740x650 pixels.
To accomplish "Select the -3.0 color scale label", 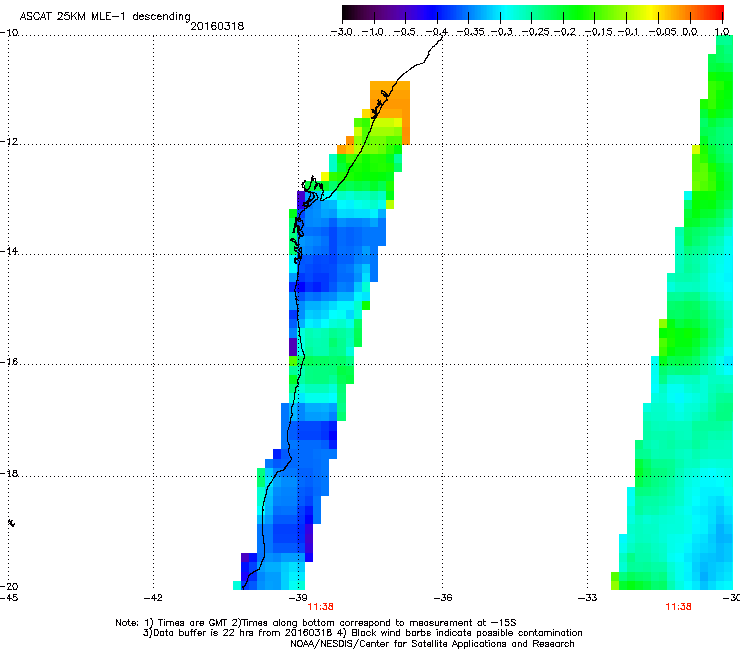I will click(342, 32).
